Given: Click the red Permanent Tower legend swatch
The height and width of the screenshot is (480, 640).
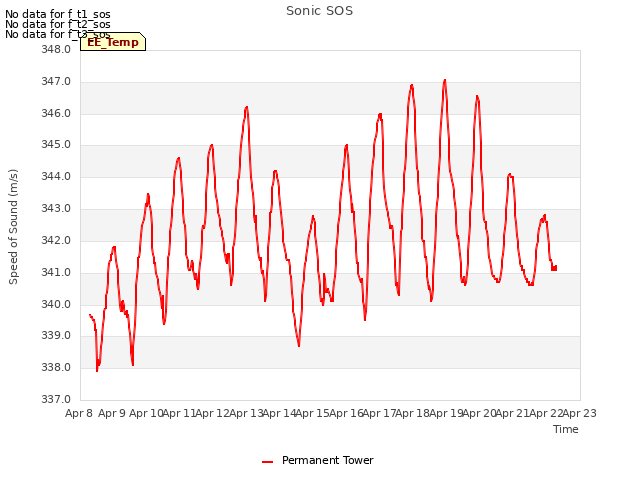Looking at the screenshot, I should pyautogui.click(x=267, y=462).
